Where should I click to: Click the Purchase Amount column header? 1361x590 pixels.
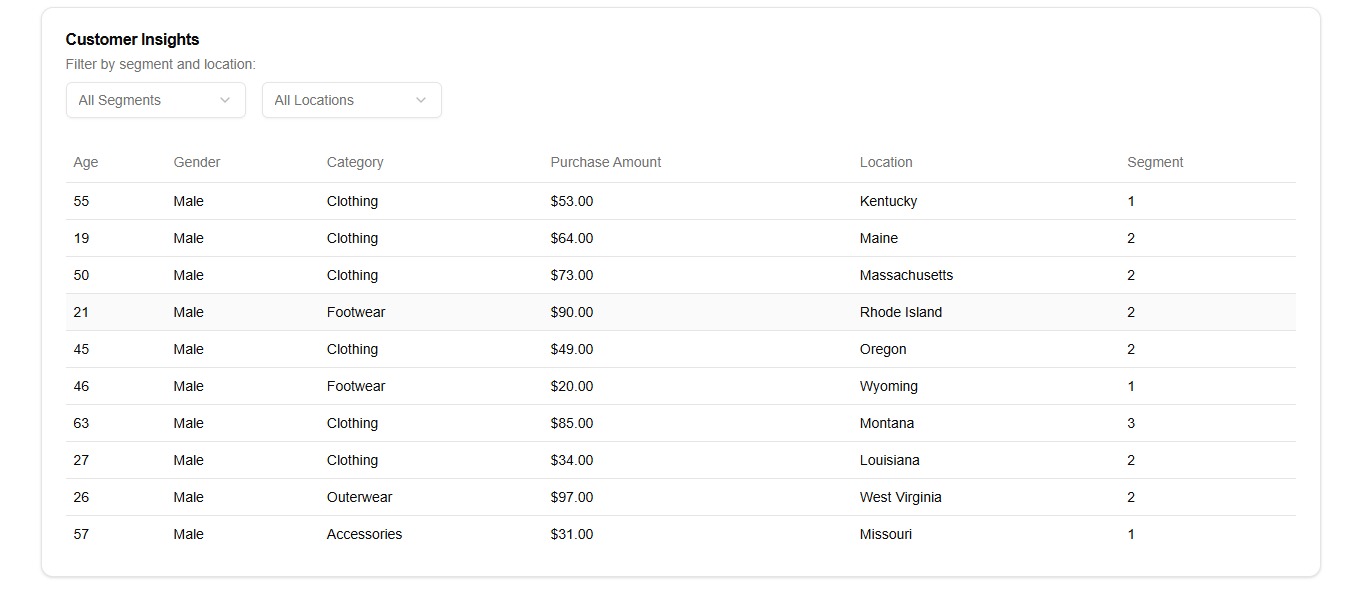pos(606,162)
